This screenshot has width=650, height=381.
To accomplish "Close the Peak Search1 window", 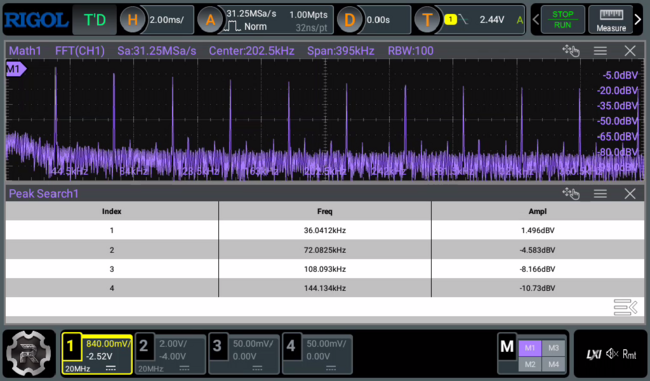I will click(630, 193).
